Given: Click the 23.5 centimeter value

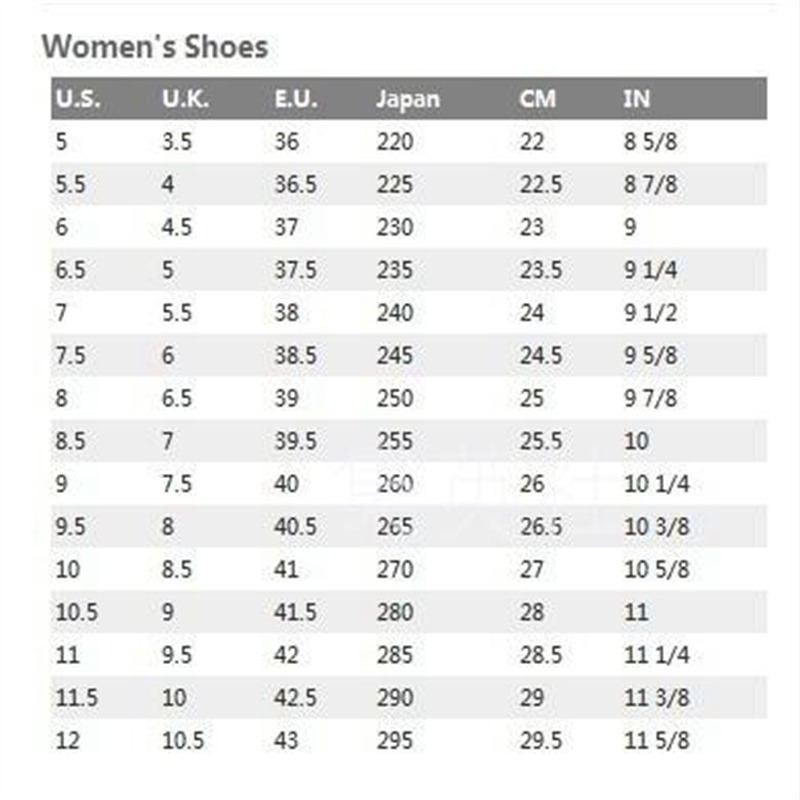Looking at the screenshot, I should coord(541,270).
